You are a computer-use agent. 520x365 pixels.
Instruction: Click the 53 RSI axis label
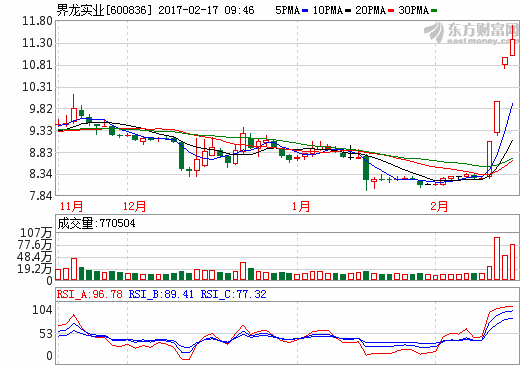click(x=46, y=334)
